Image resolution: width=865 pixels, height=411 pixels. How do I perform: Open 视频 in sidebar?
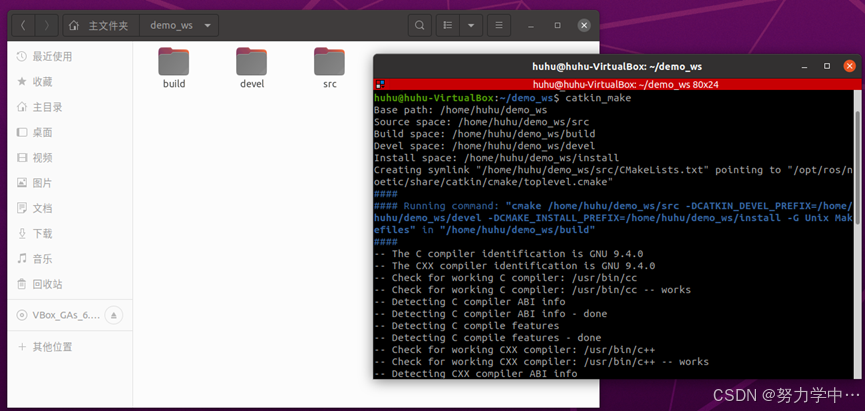tap(70, 158)
